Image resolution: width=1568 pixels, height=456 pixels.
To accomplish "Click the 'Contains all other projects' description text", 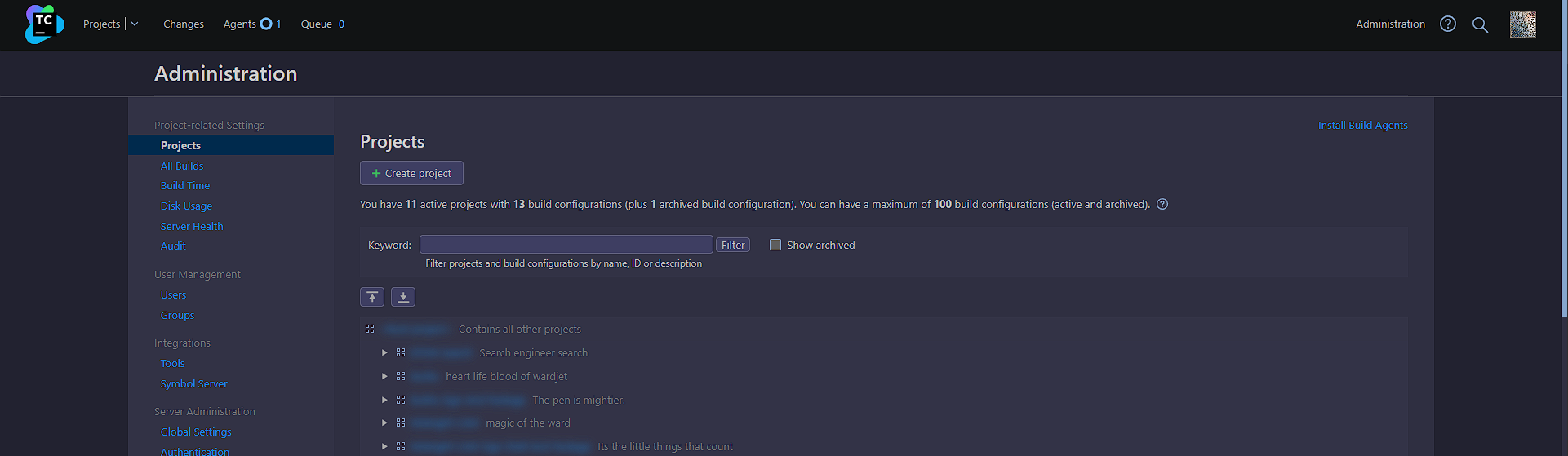I will coord(520,329).
